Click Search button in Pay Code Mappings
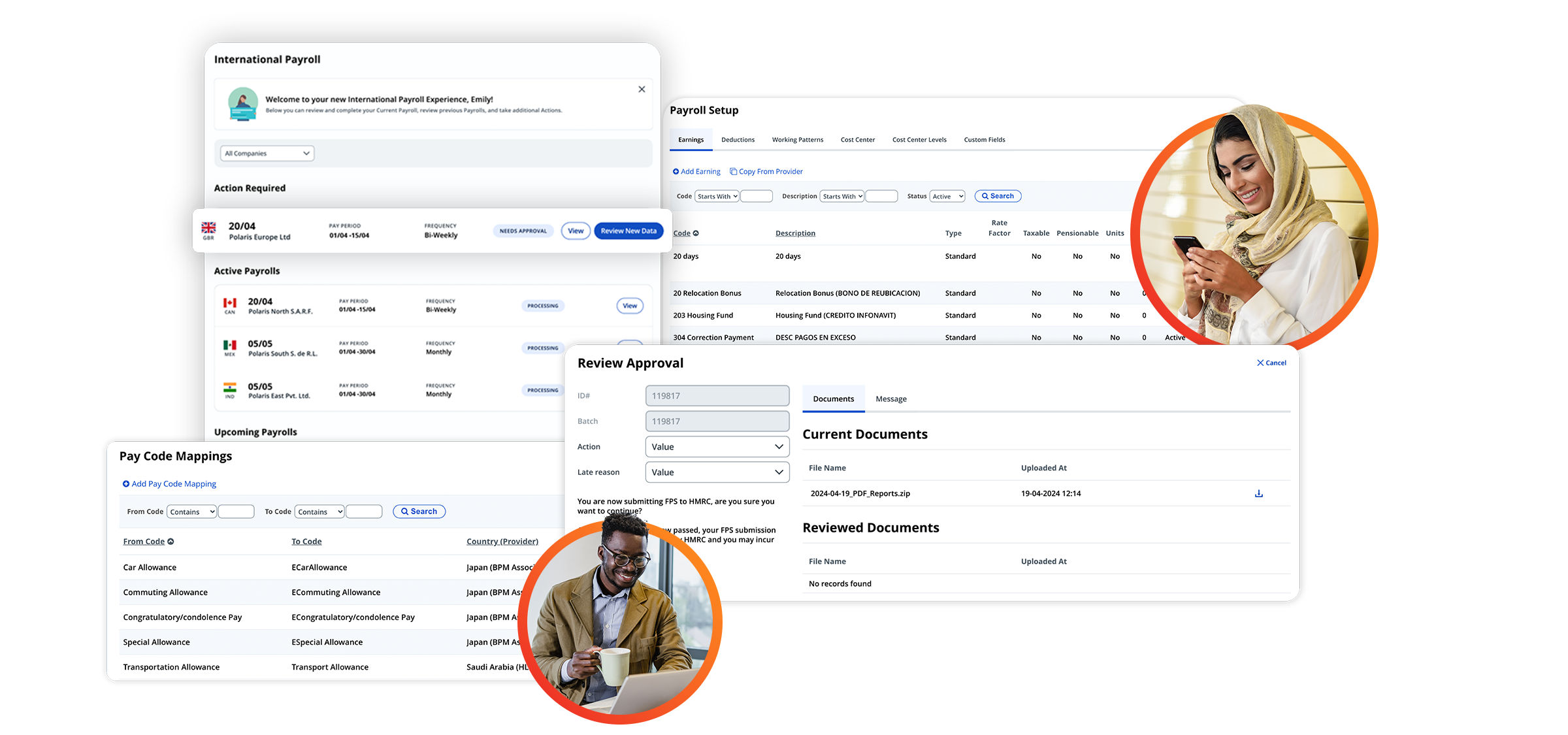The image size is (1568, 735). (419, 512)
